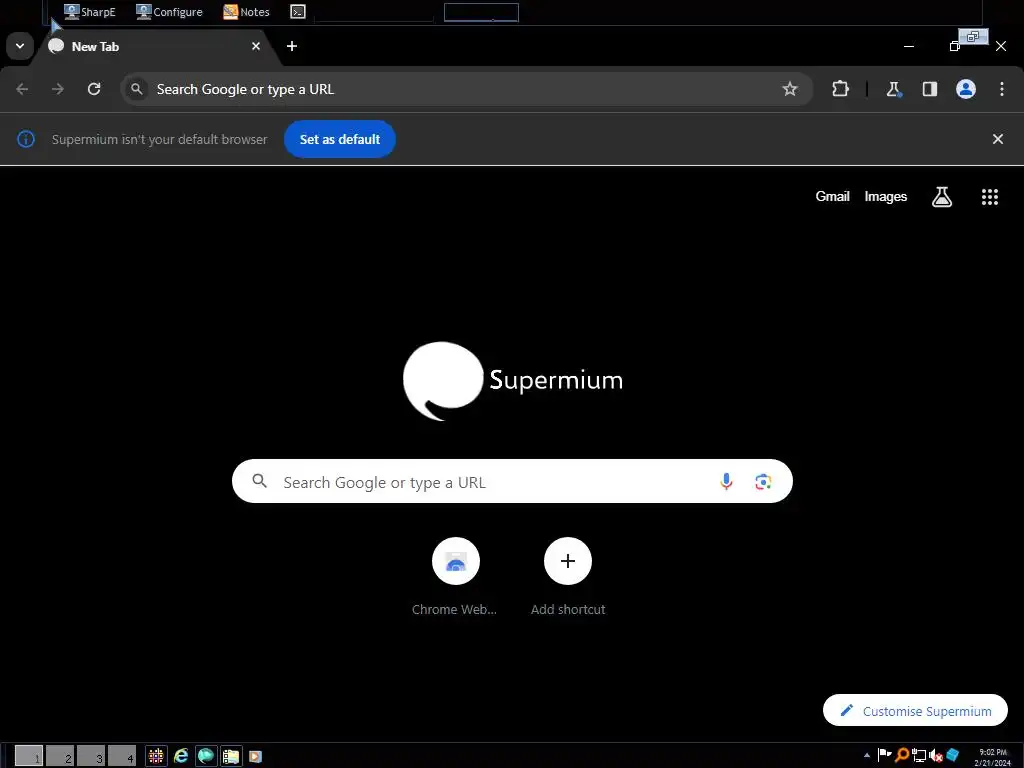Click the page search box

click(512, 481)
